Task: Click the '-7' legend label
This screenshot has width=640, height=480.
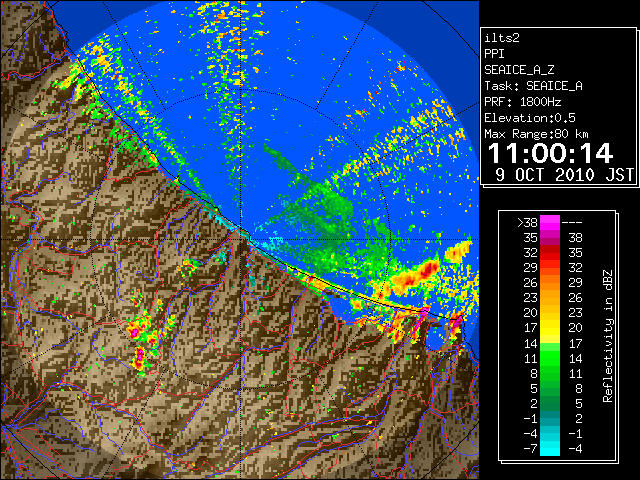Action: pyautogui.click(x=530, y=449)
